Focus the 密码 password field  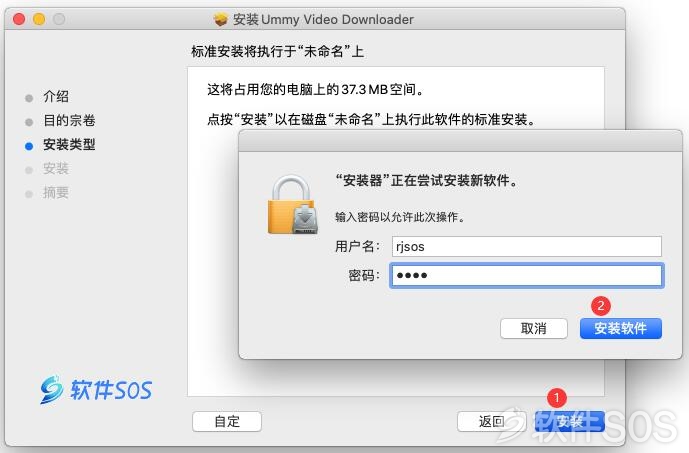coord(526,275)
